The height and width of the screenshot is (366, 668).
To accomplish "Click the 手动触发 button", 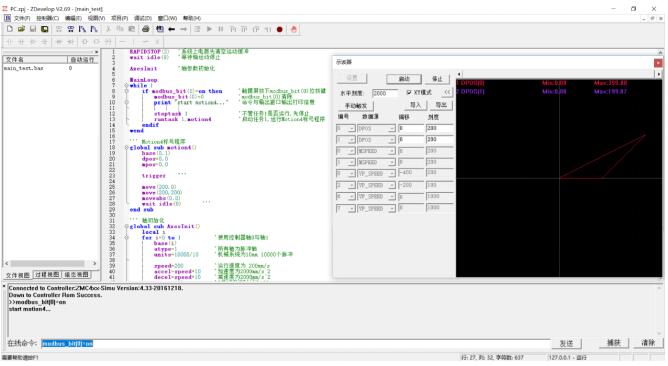I will [x=356, y=105].
